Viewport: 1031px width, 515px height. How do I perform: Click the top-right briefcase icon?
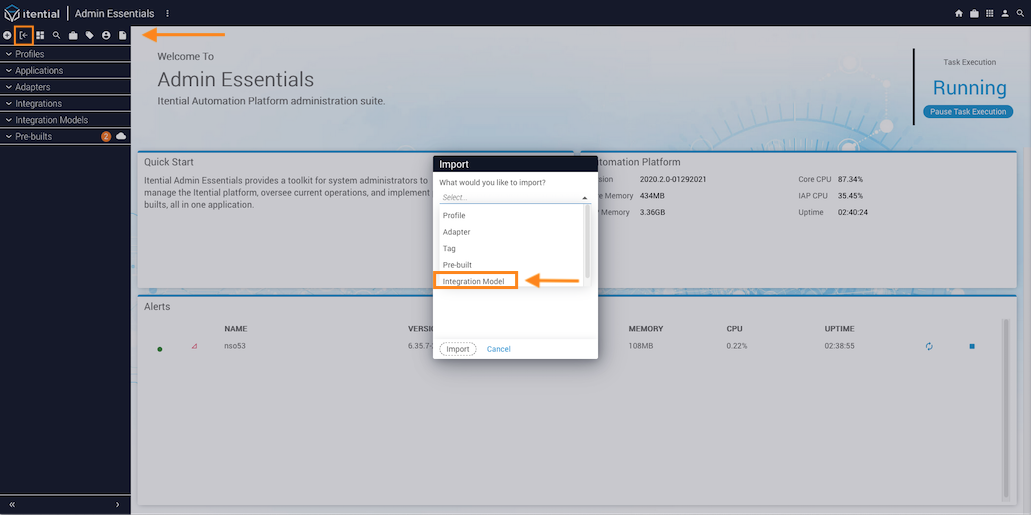[x=974, y=13]
